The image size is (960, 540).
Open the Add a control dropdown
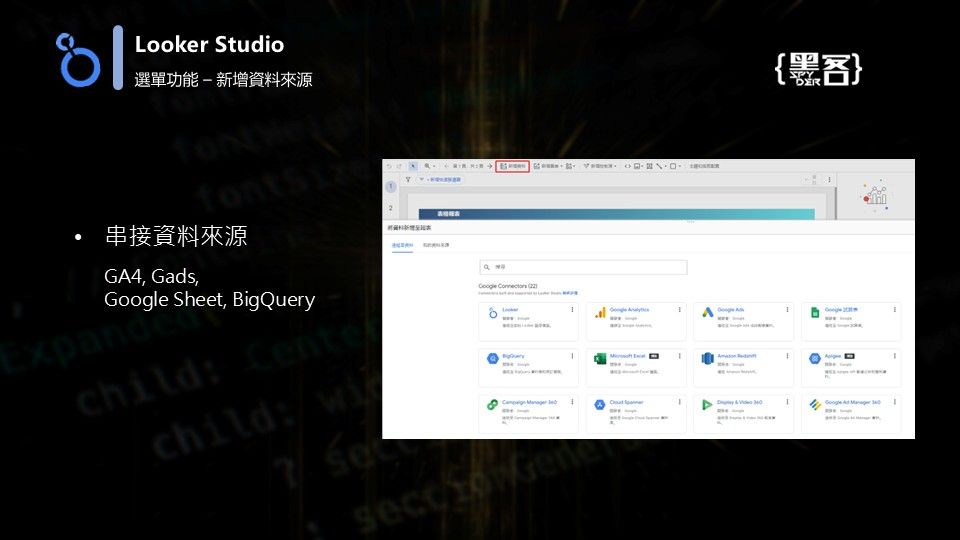click(600, 166)
